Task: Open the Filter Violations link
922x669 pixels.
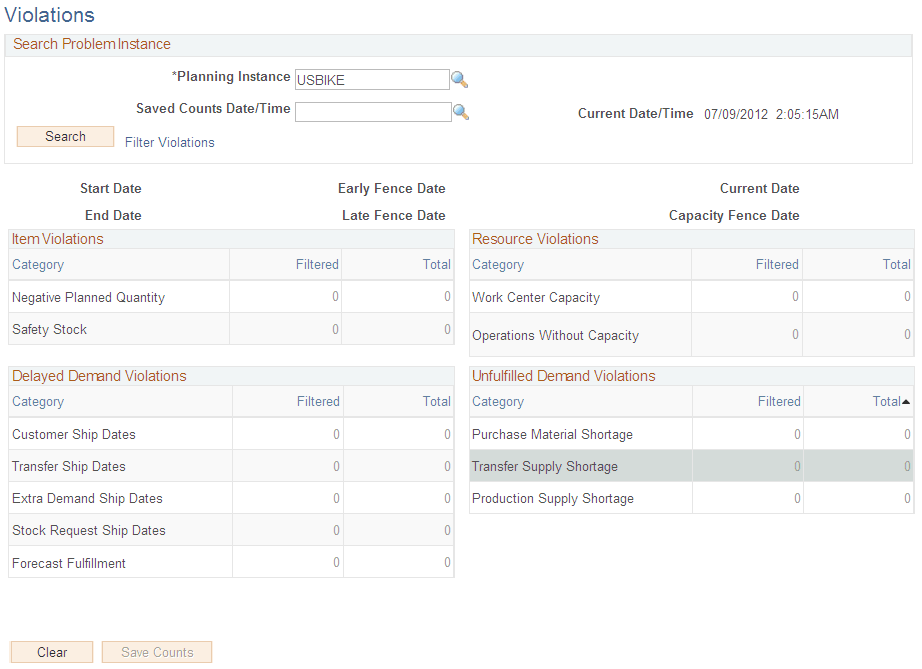Action: click(169, 142)
